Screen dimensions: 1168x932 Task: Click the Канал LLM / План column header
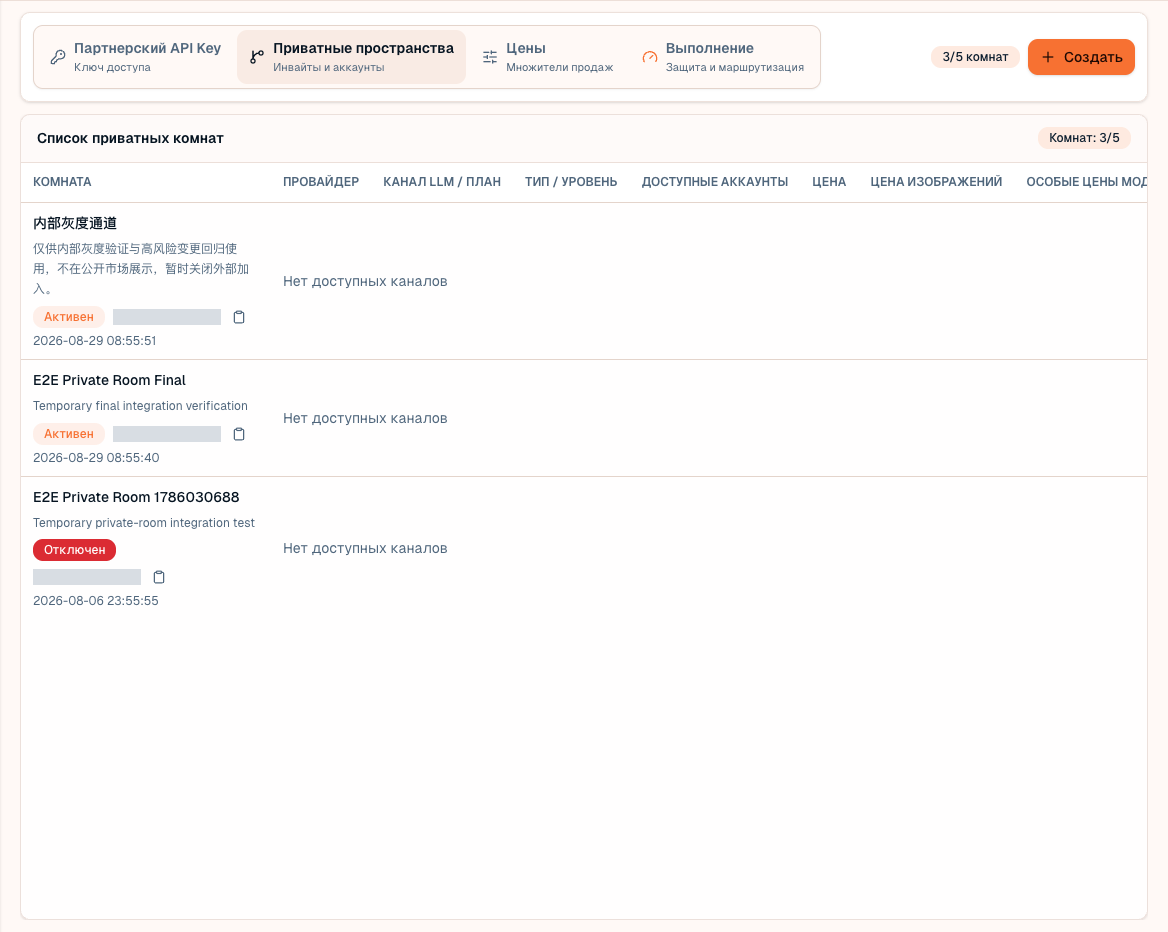point(442,182)
